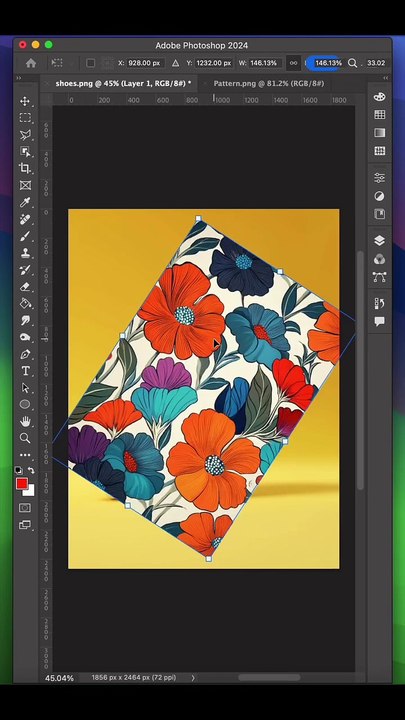The height and width of the screenshot is (720, 405).
Task: Select the Frame tool
Action: tap(25, 186)
